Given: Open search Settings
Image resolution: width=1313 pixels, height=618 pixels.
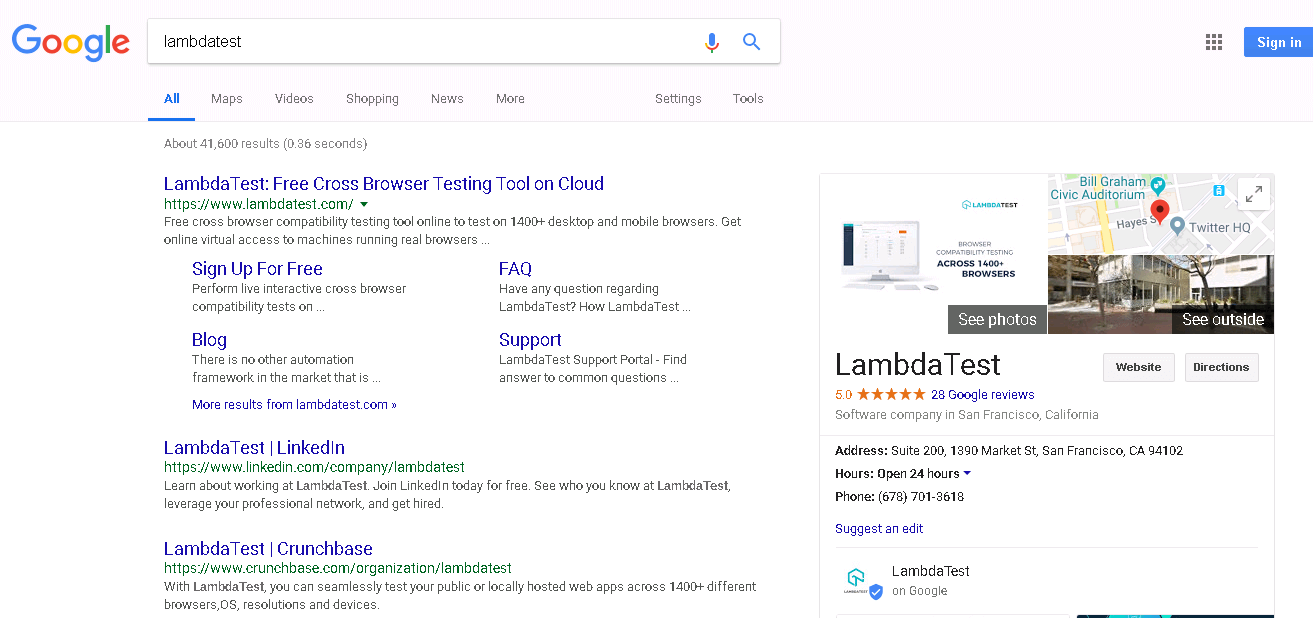Looking at the screenshot, I should coord(678,98).
